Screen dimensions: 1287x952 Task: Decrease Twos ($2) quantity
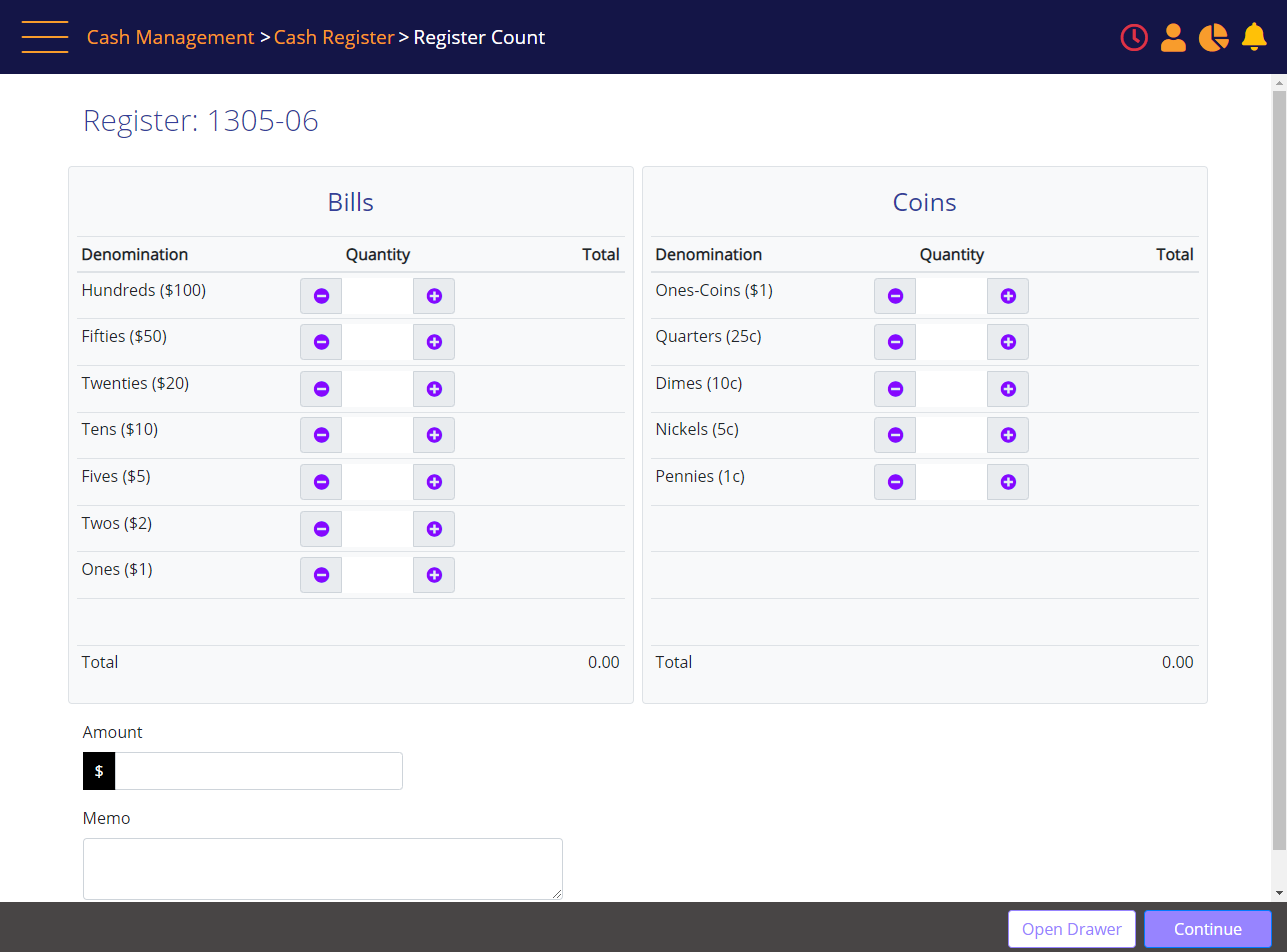(x=321, y=529)
